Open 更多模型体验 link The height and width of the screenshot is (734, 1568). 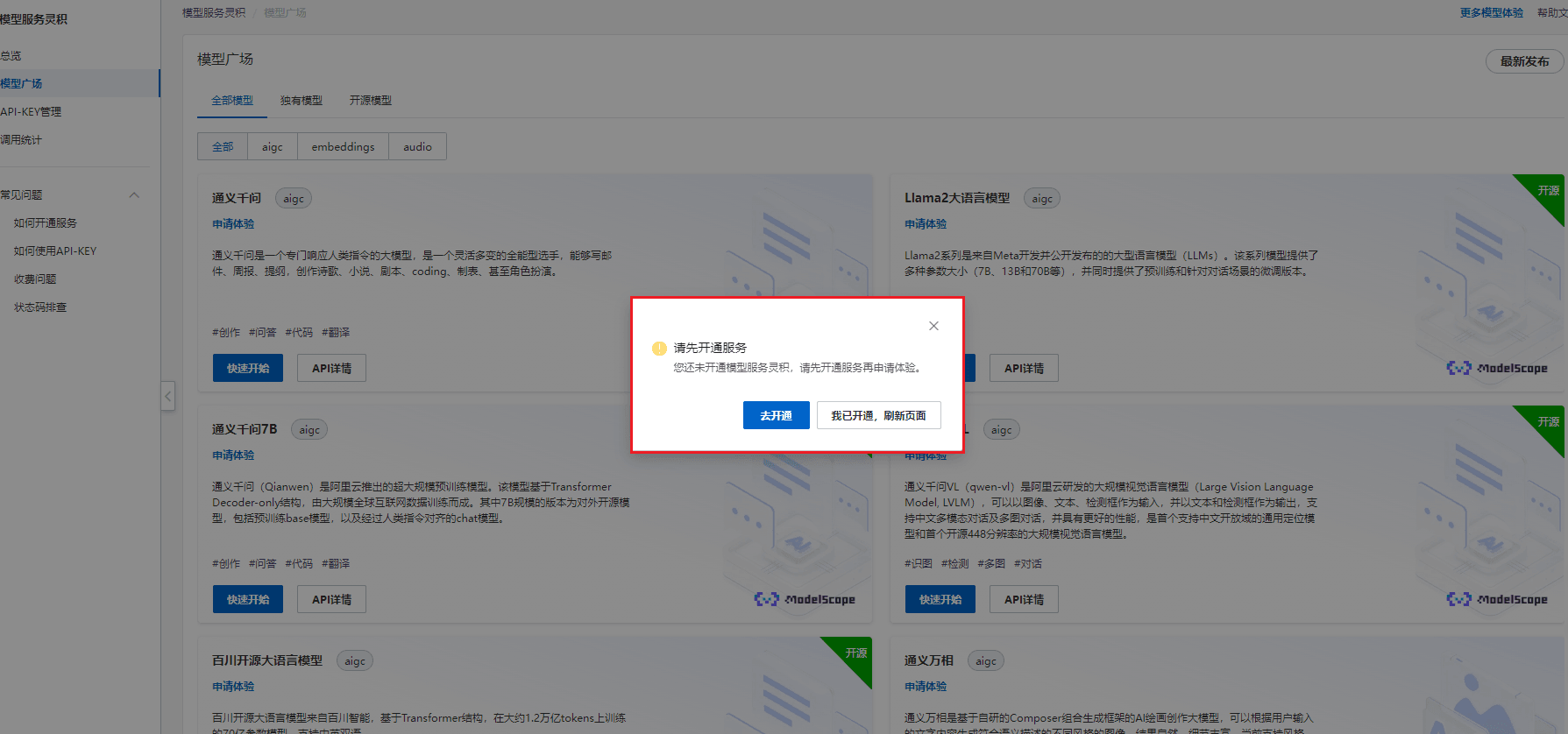[1492, 12]
